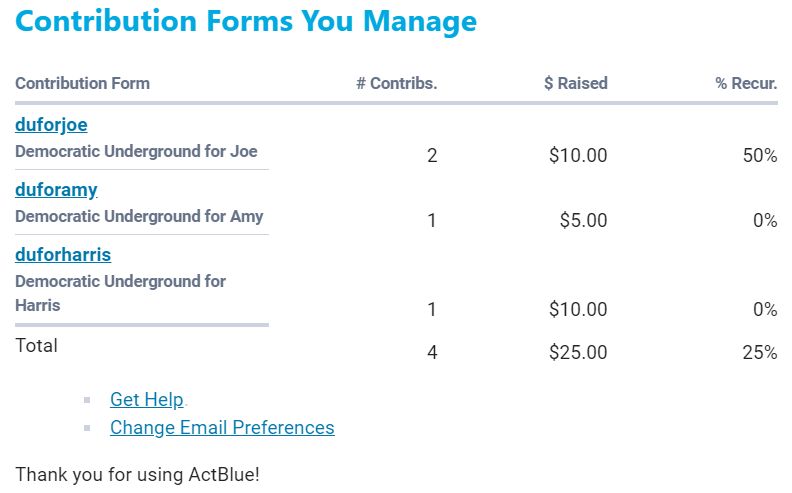Click the Democratic Underground for Harris description
Viewport: 792px width, 493px height.
coord(120,293)
